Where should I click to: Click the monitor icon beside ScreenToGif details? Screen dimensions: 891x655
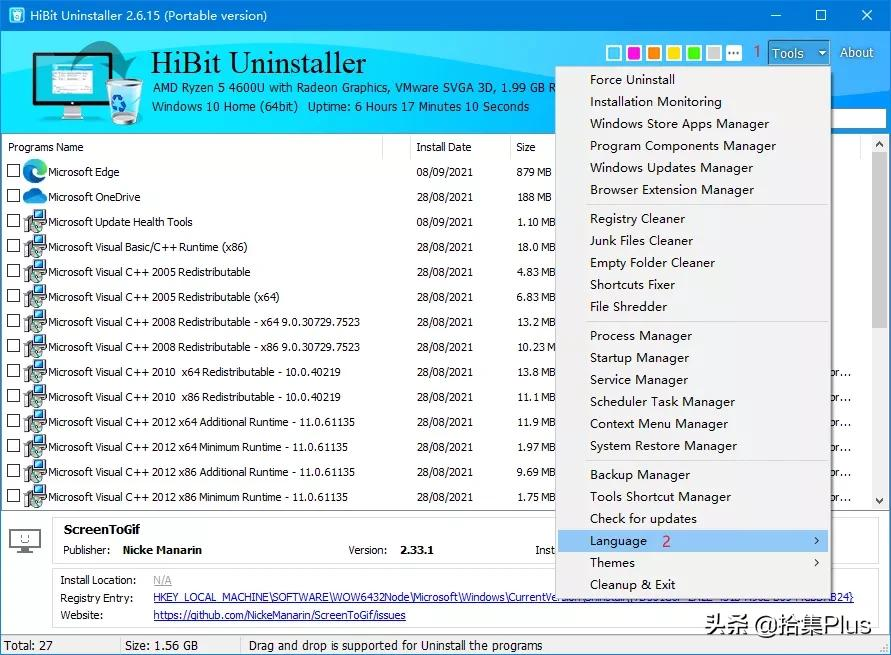click(x=25, y=541)
